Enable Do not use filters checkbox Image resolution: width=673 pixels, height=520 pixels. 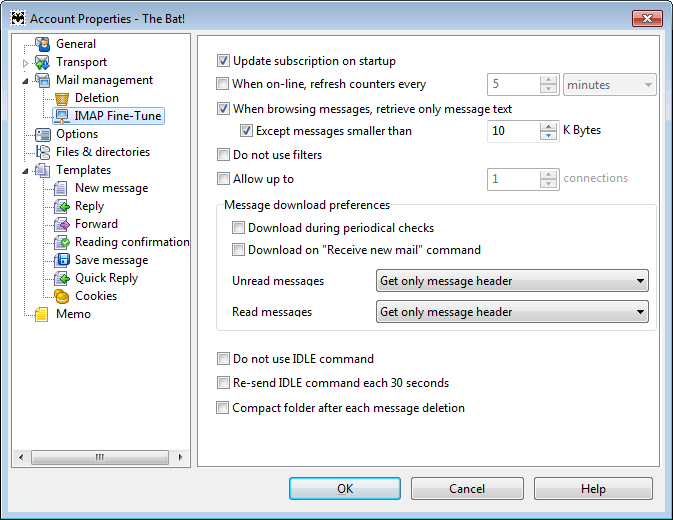tap(223, 155)
